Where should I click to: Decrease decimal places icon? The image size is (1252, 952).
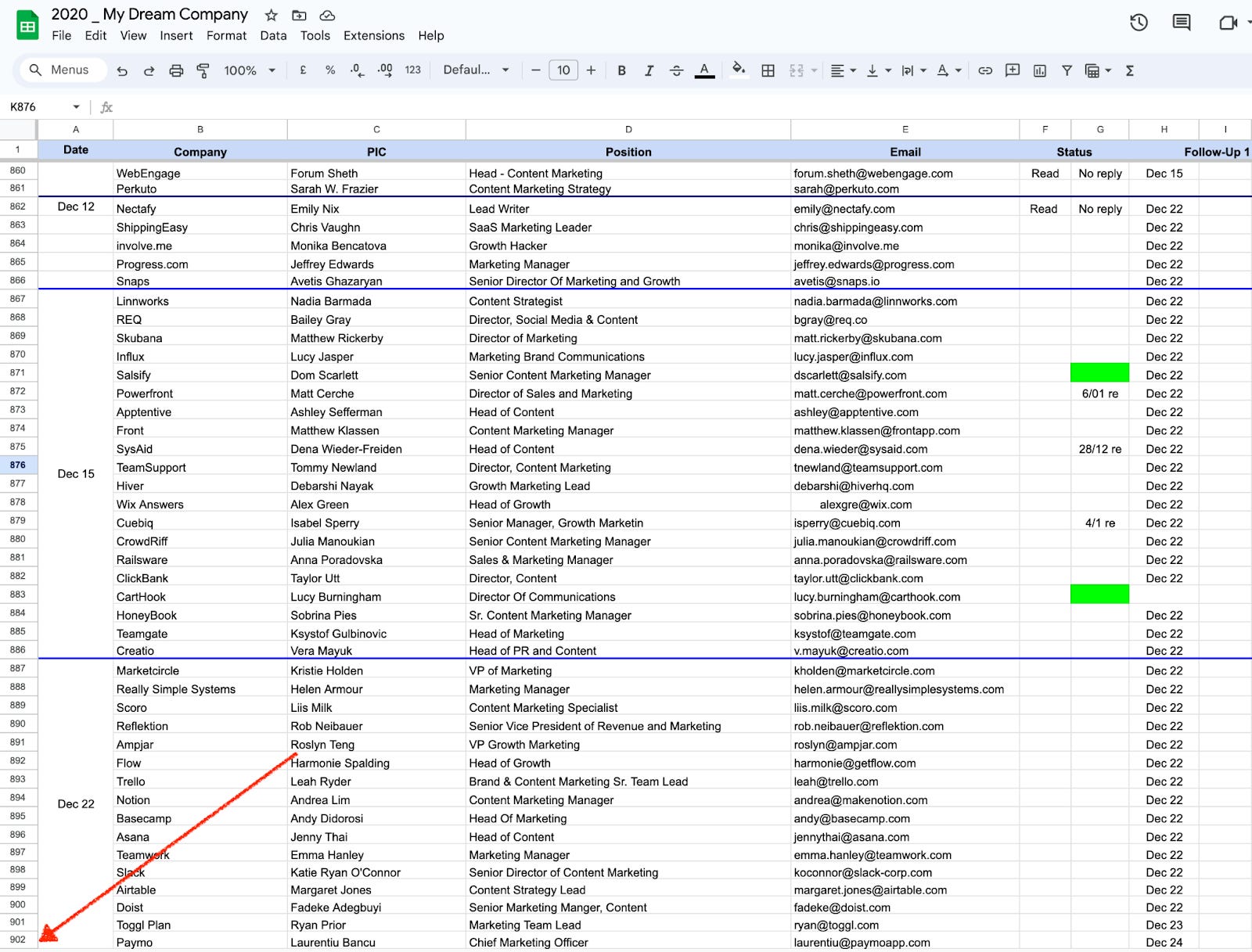tap(357, 70)
